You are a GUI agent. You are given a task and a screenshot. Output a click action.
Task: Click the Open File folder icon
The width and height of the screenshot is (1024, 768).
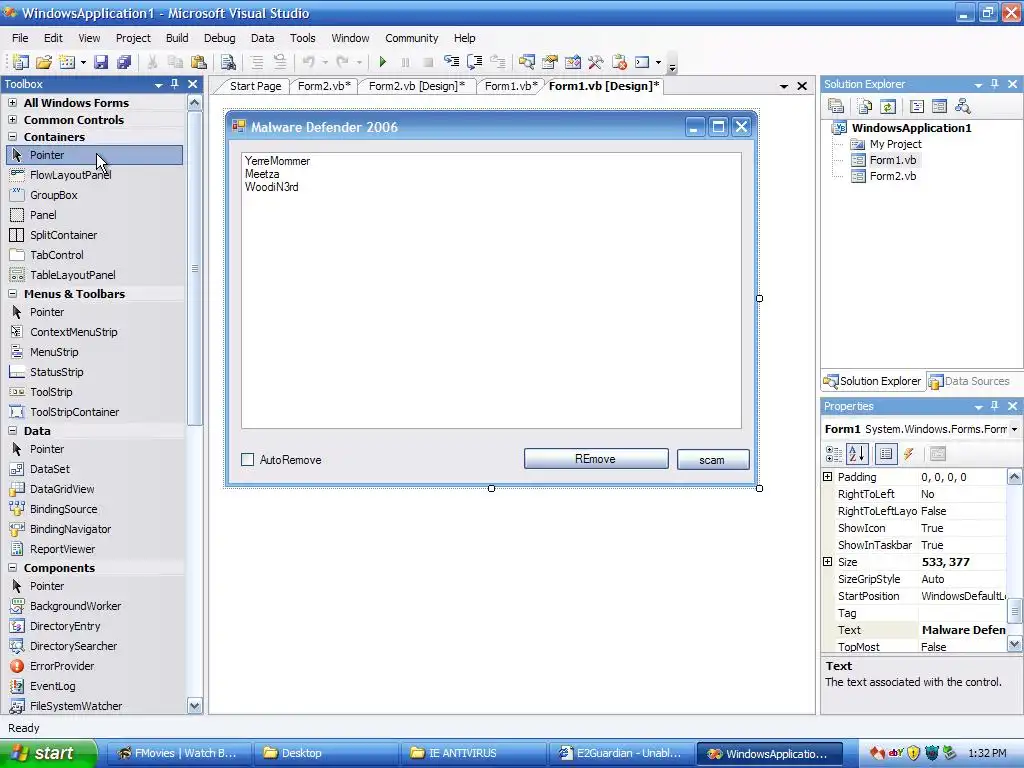pyautogui.click(x=44, y=62)
